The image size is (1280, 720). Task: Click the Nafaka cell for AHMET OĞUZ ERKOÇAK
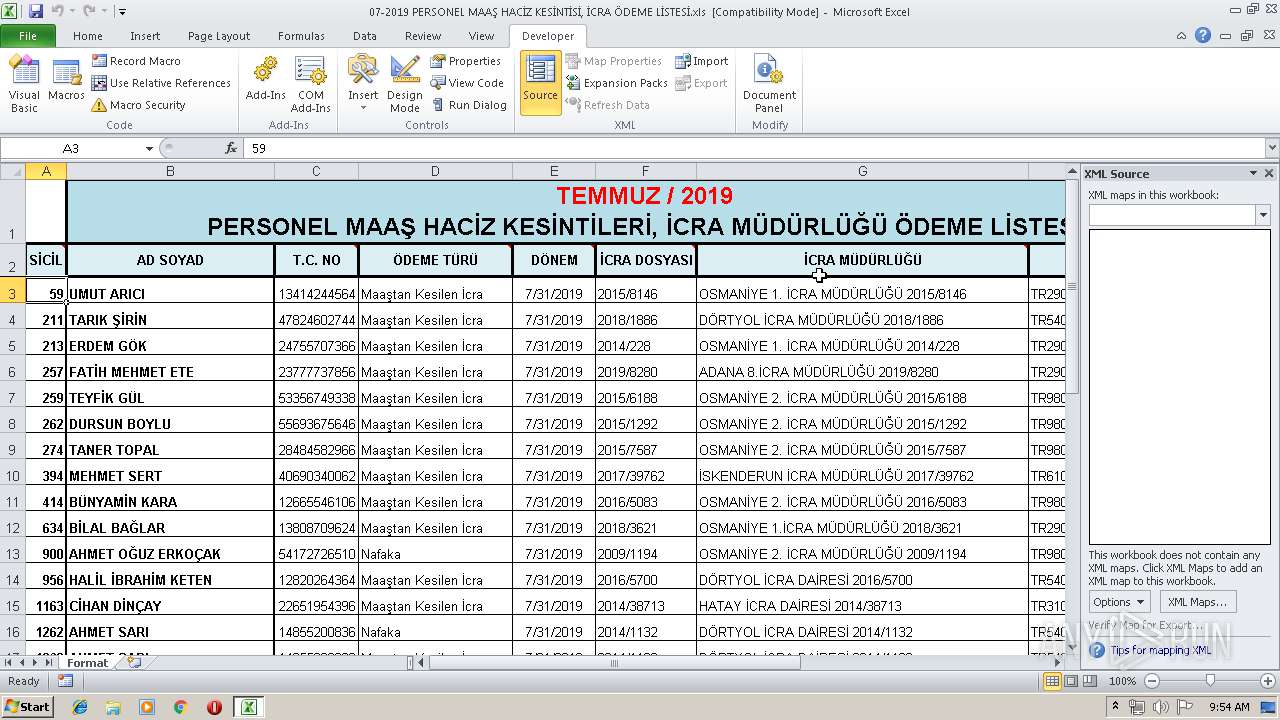click(x=435, y=554)
